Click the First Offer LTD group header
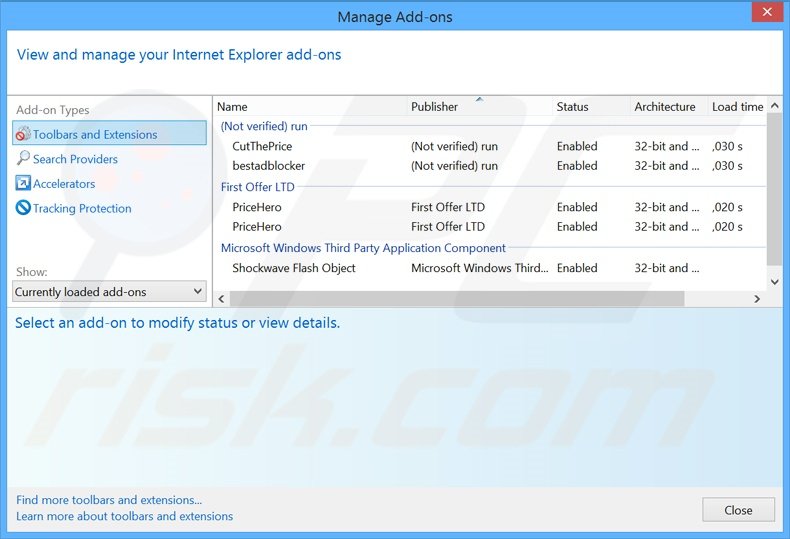The height and width of the screenshot is (539, 790). [257, 187]
